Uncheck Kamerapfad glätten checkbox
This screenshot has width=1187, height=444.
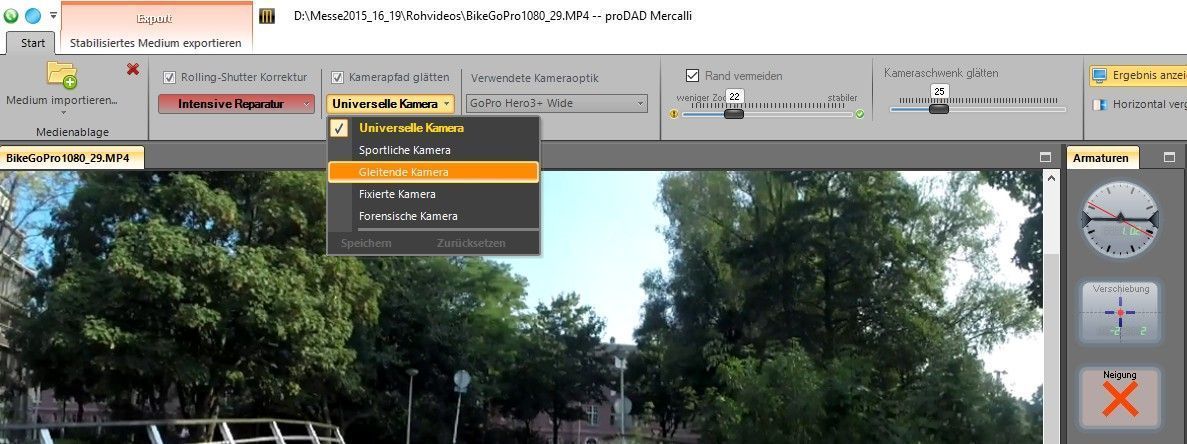(338, 77)
